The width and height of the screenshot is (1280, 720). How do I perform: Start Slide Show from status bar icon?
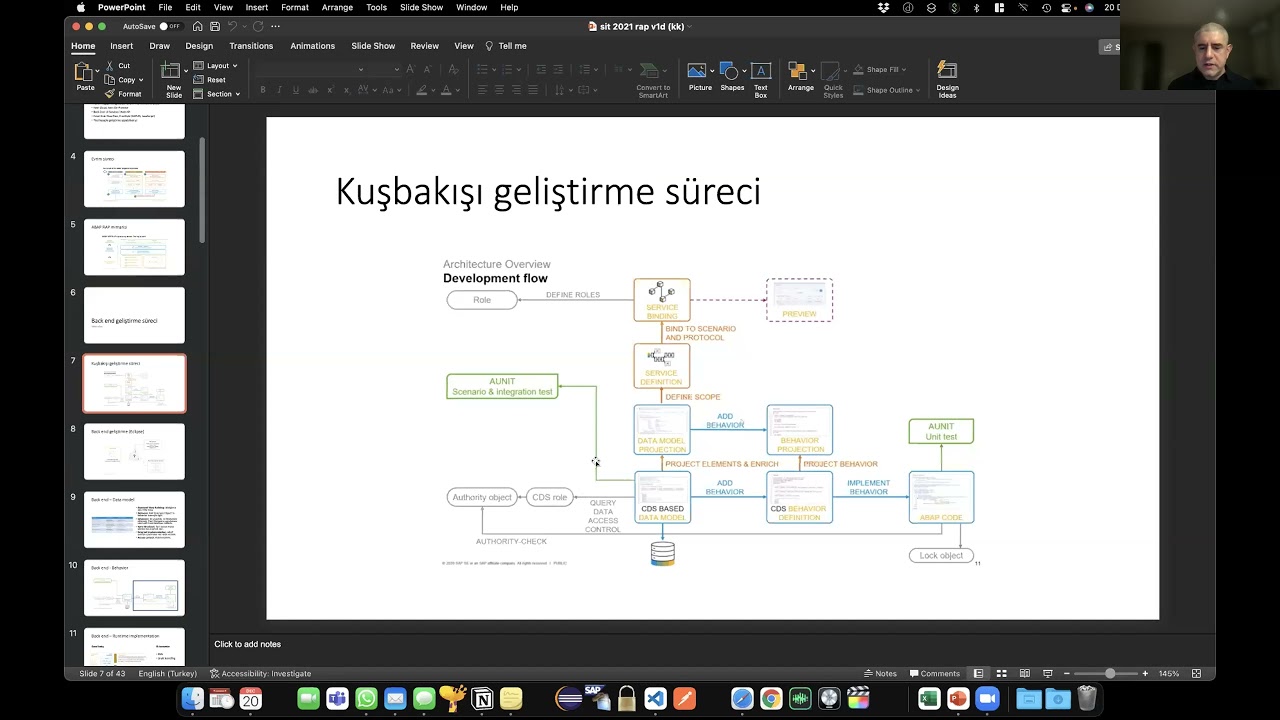1047,673
